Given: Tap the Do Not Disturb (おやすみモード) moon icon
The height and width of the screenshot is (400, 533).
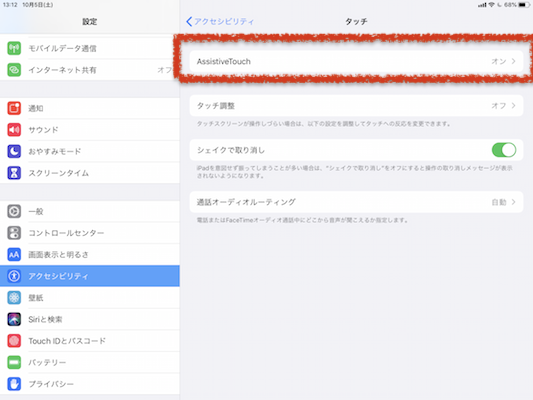Looking at the screenshot, I should (14, 151).
